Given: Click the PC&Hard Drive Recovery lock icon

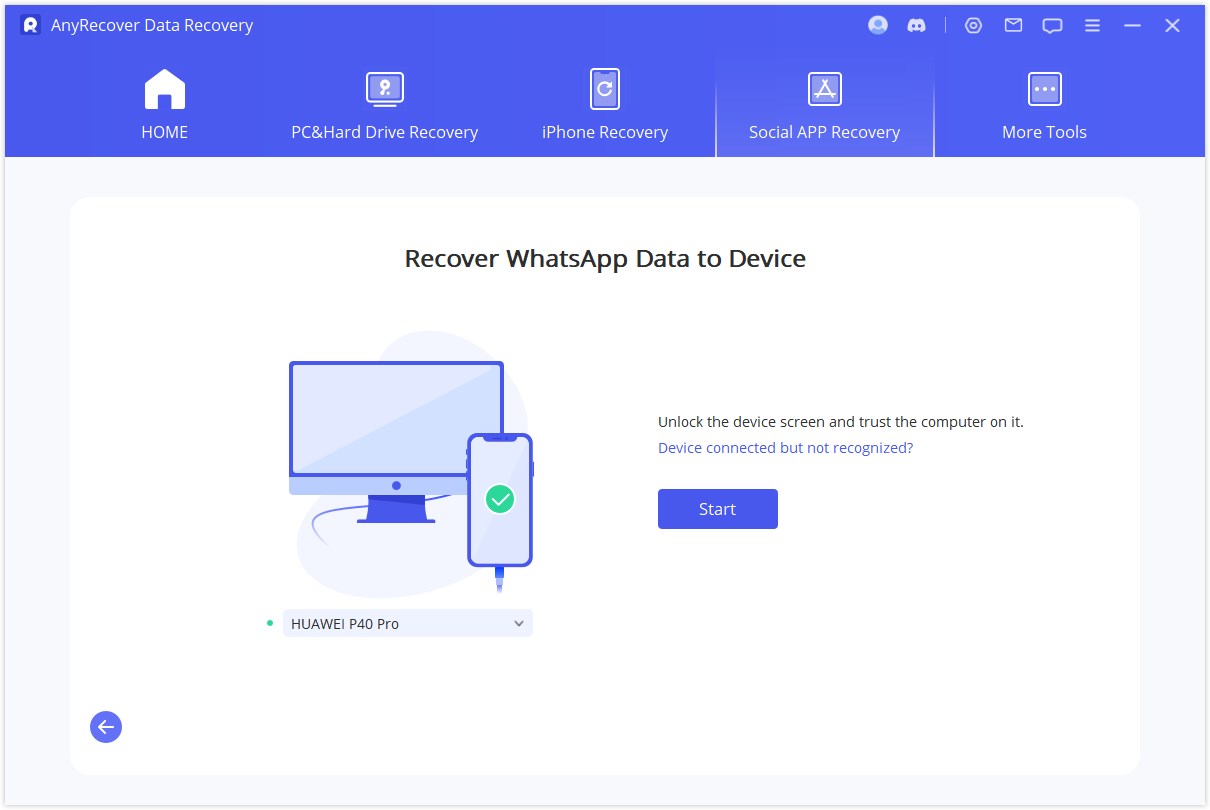Looking at the screenshot, I should tap(384, 89).
